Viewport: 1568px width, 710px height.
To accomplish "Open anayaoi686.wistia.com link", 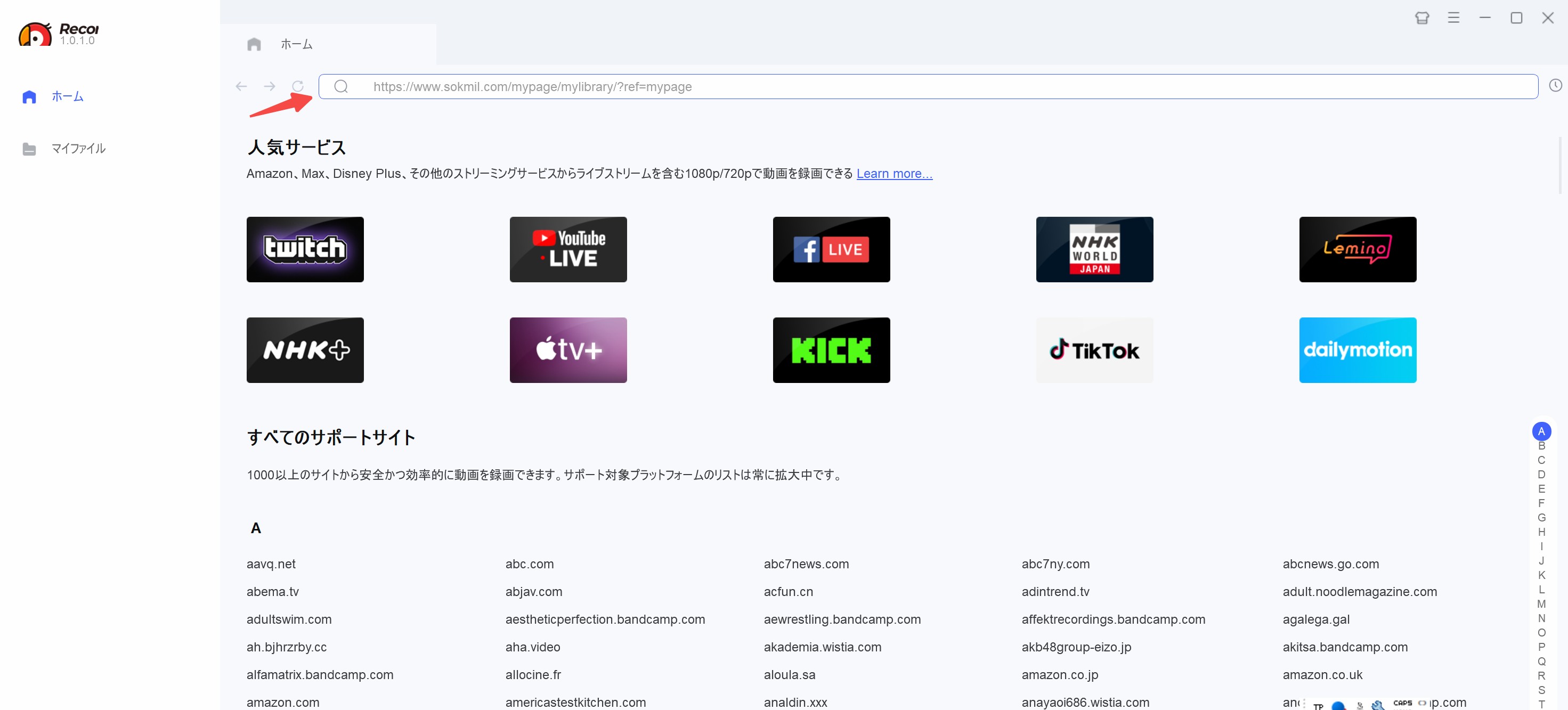I will [1085, 702].
